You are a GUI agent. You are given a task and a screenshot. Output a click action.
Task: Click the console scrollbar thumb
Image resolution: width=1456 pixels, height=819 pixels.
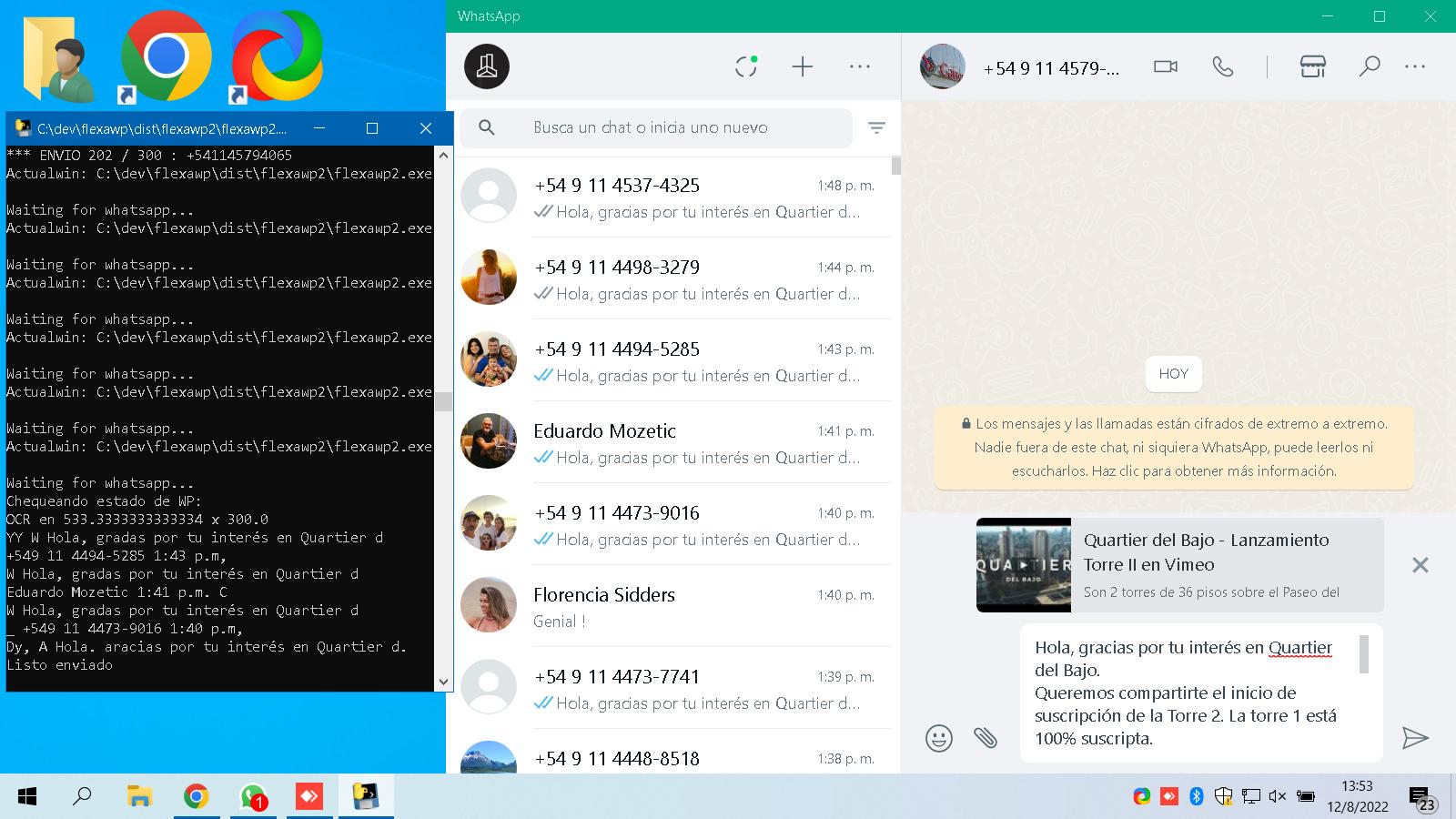pyautogui.click(x=443, y=401)
